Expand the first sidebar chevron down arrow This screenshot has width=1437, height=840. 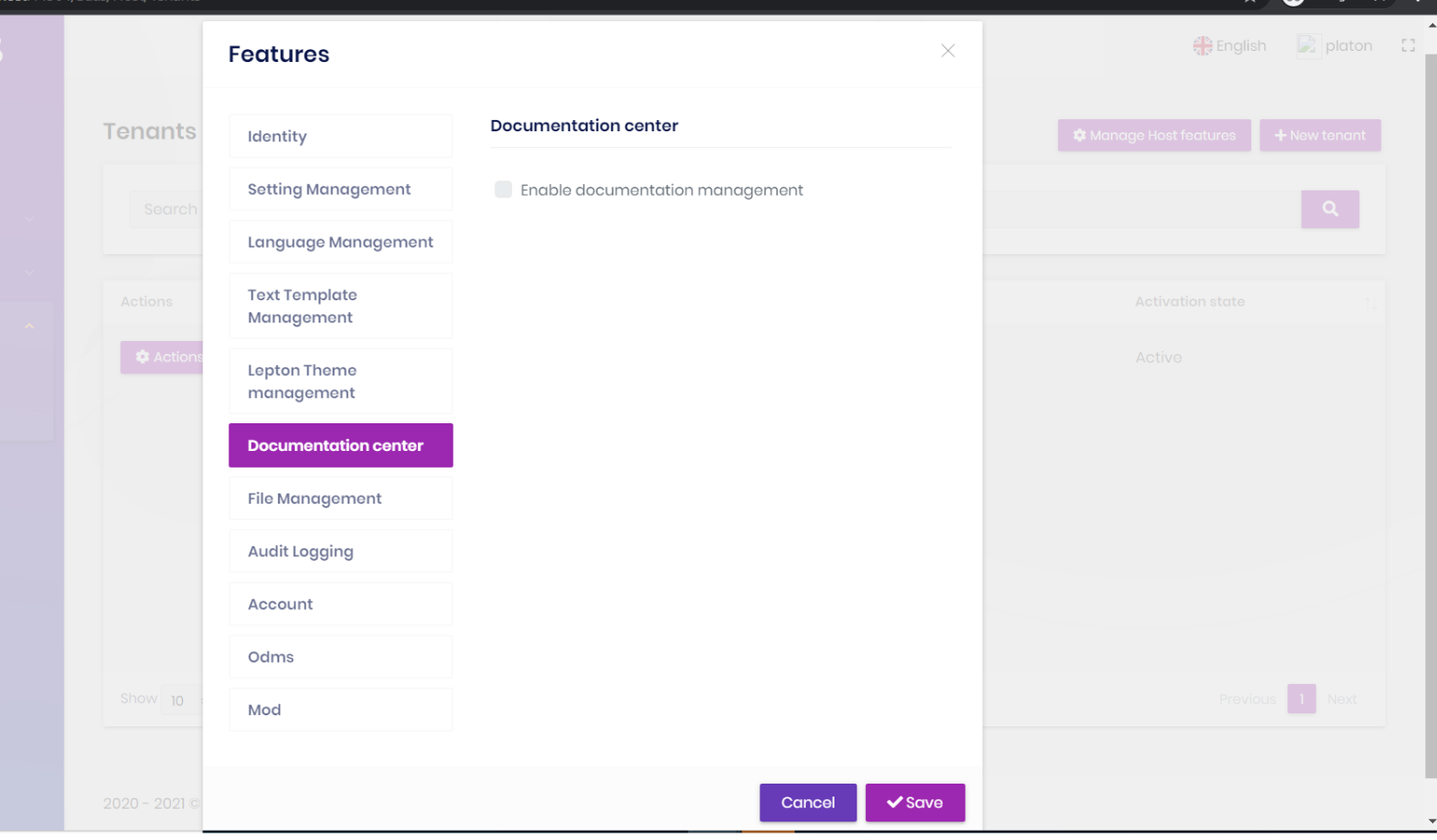[30, 219]
